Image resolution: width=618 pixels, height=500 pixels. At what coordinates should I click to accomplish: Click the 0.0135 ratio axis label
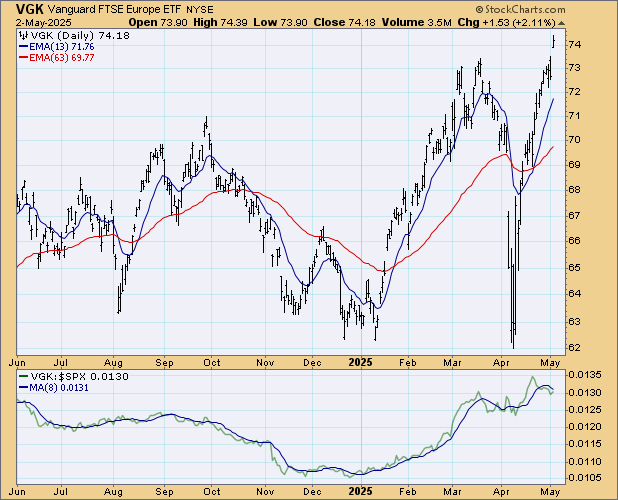tap(585, 374)
